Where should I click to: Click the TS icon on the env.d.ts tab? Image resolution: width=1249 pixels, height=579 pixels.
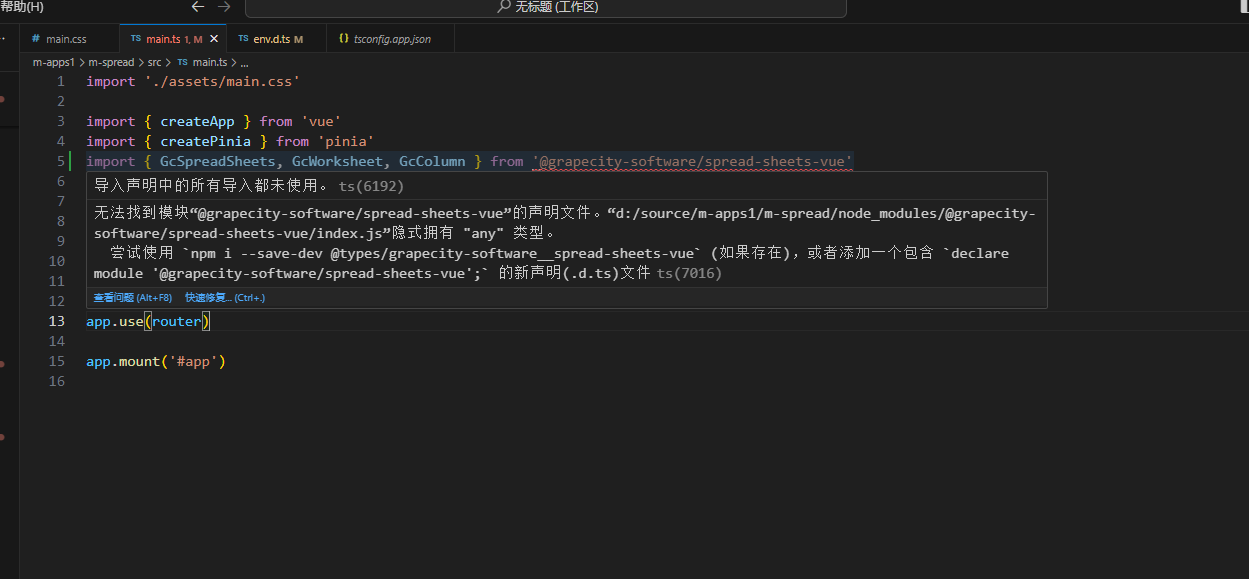click(x=243, y=39)
